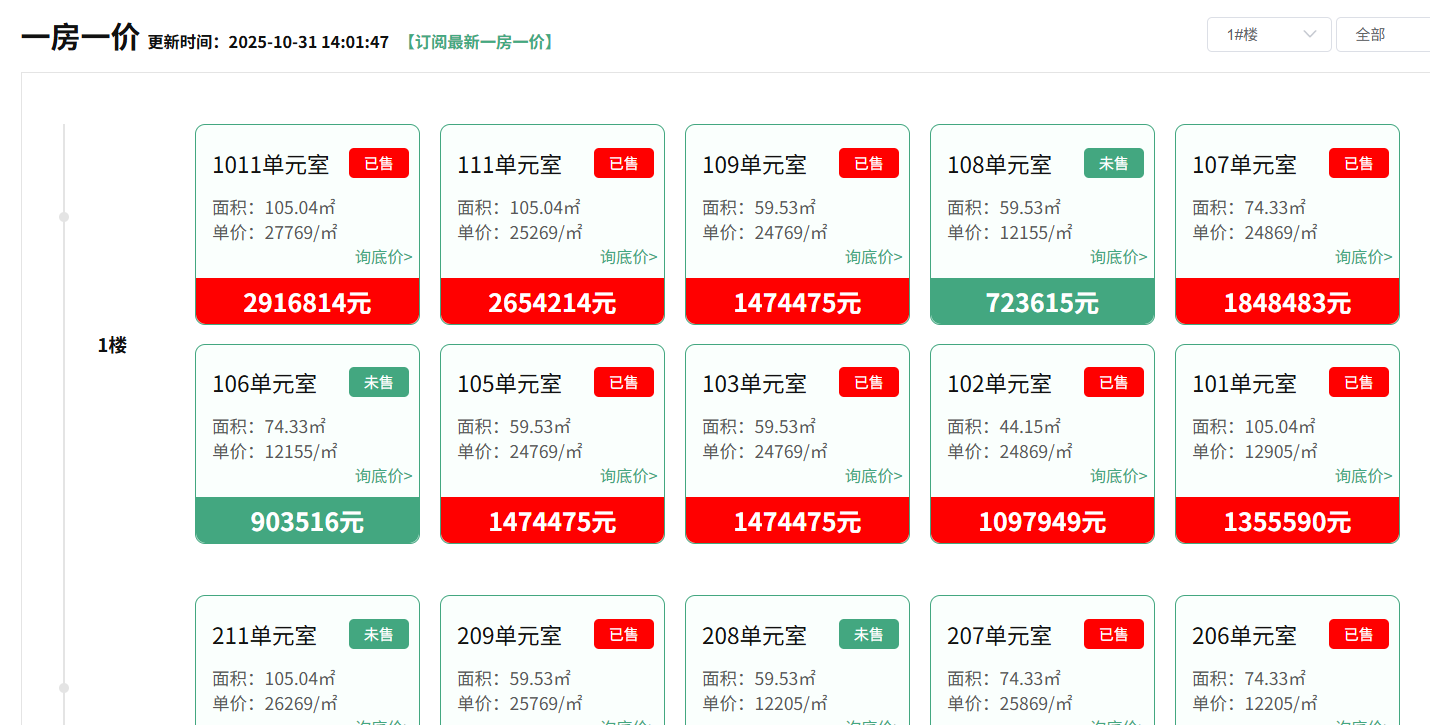Select the 2916814元 red price bar
Viewport: 1430px width, 725px height.
click(x=307, y=302)
